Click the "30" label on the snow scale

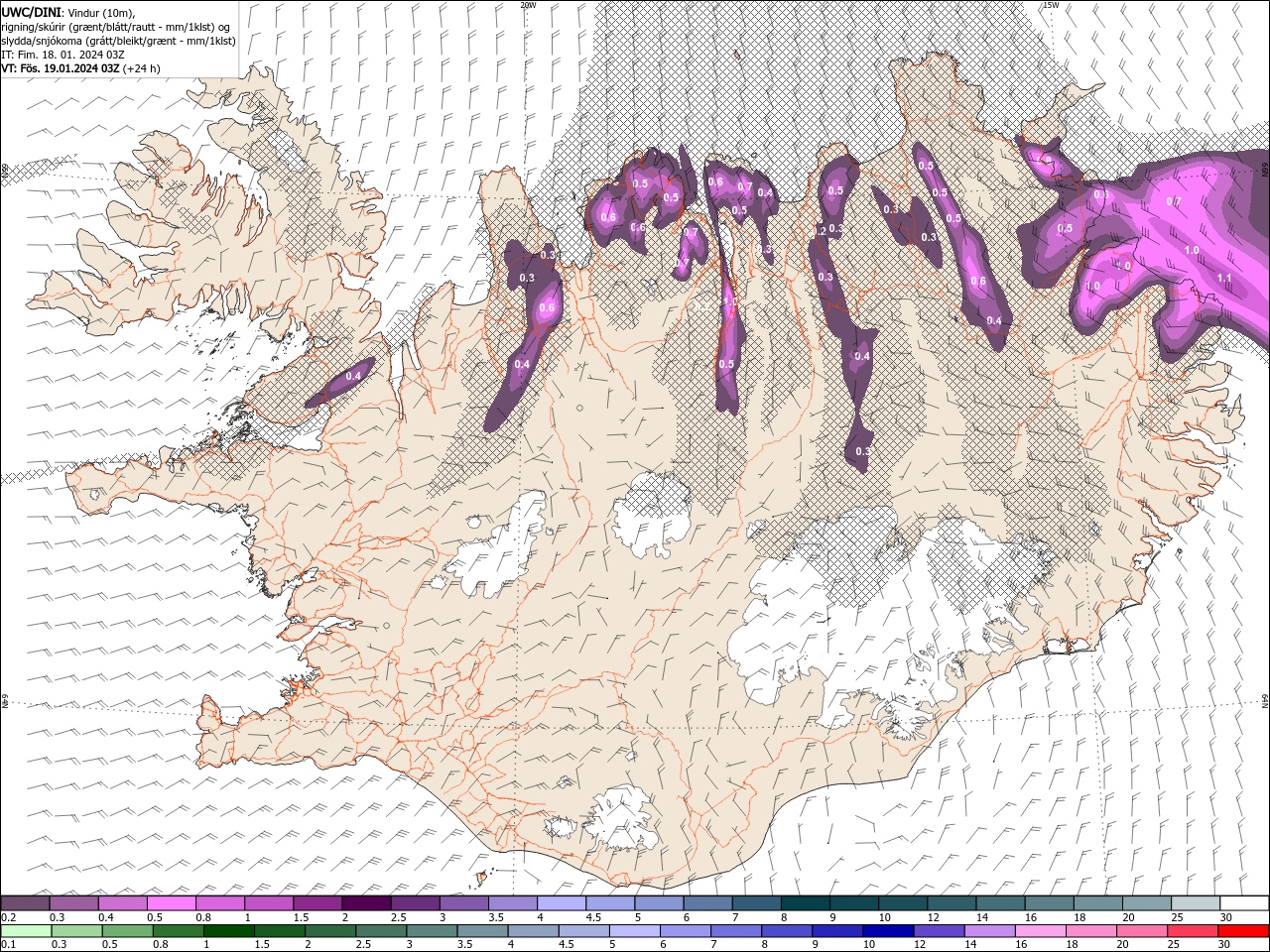click(1225, 917)
